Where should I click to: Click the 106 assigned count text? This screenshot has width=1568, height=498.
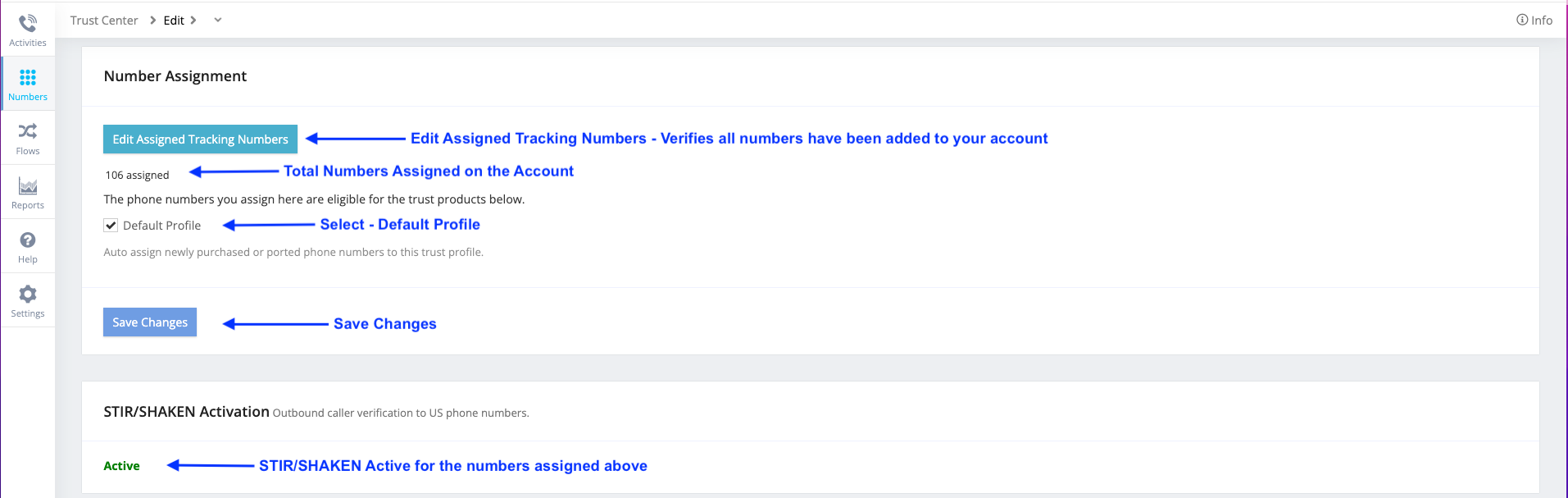click(x=137, y=175)
